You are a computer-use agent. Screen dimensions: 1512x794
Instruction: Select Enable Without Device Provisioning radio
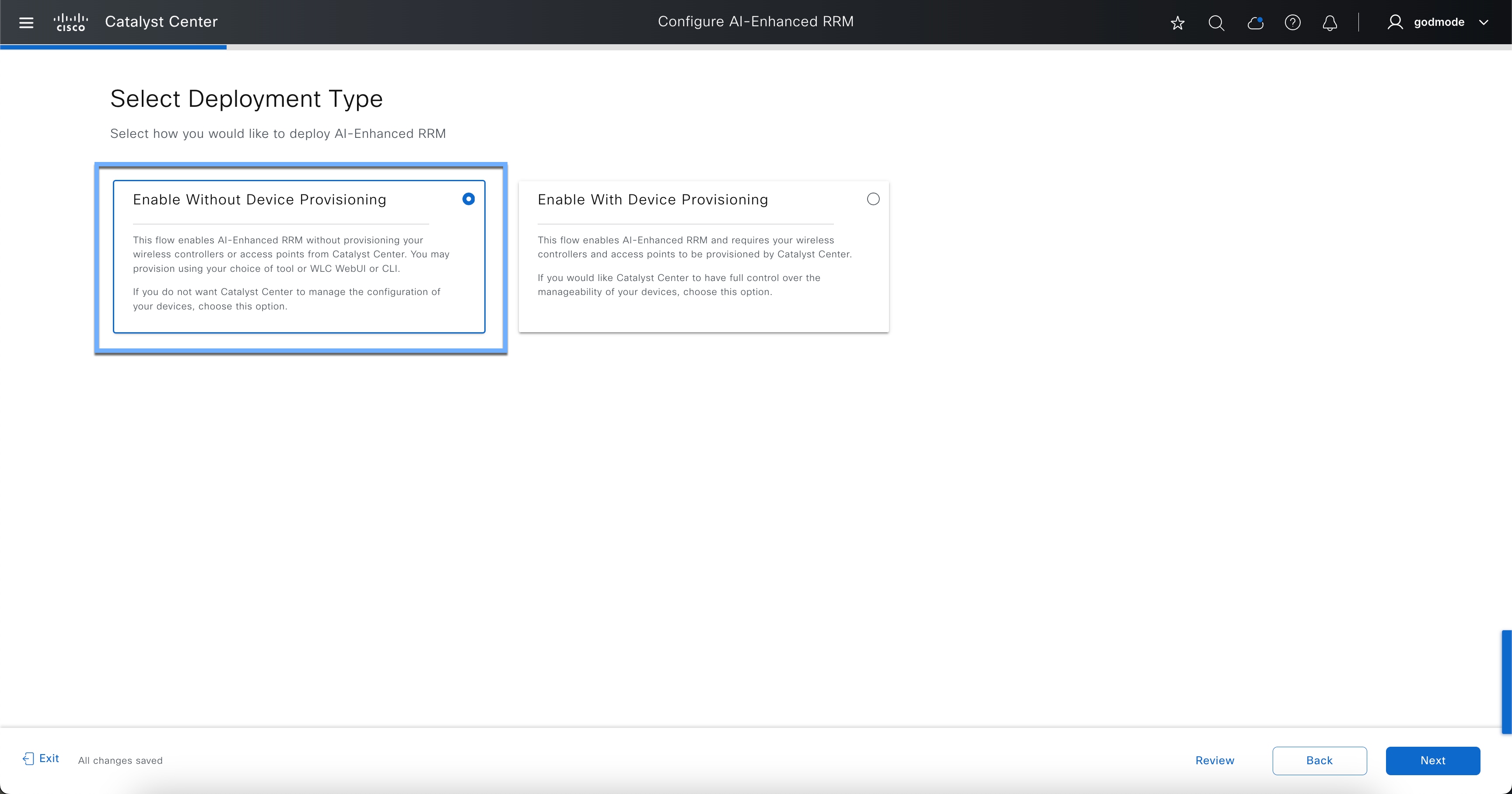coord(469,199)
